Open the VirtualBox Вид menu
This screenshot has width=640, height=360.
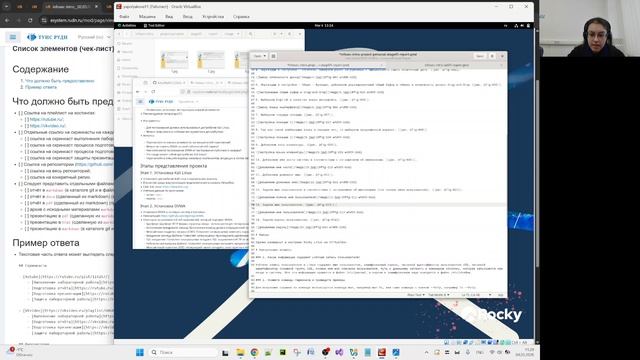pos(169,17)
